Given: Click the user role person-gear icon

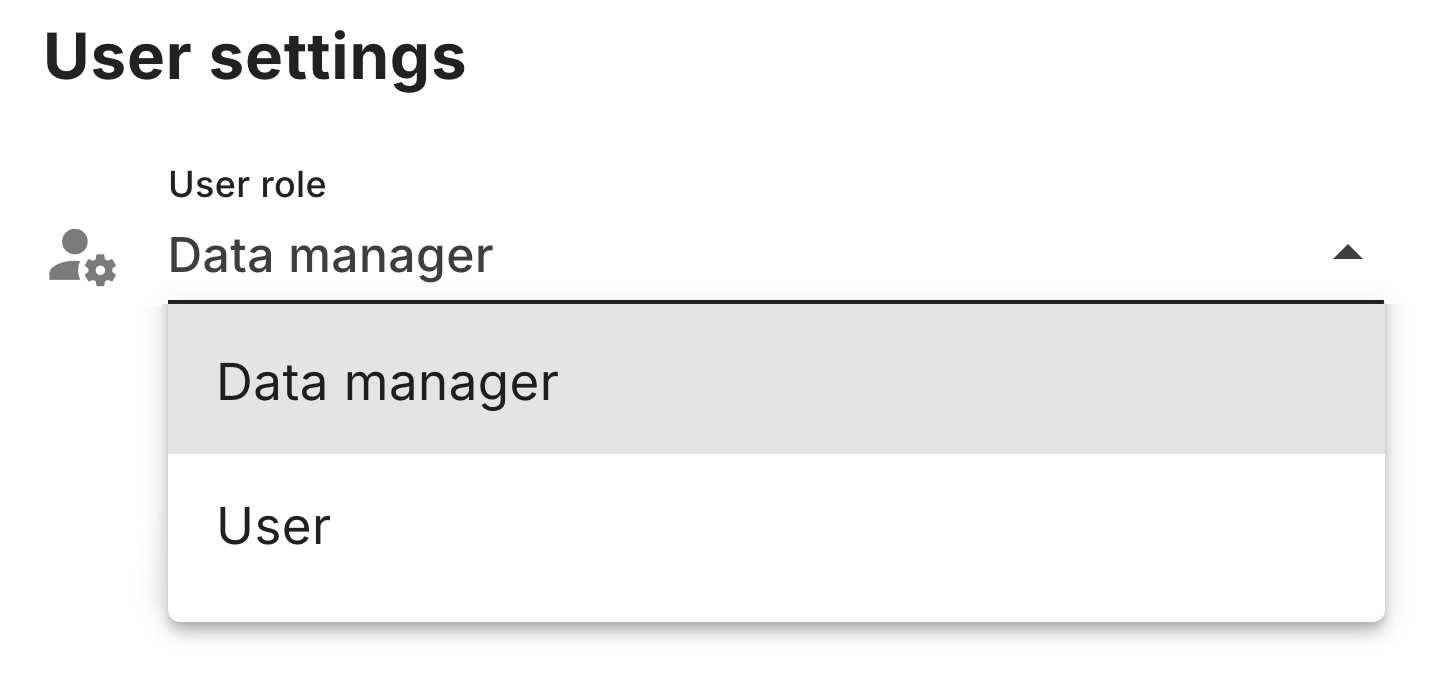Looking at the screenshot, I should click(x=83, y=257).
